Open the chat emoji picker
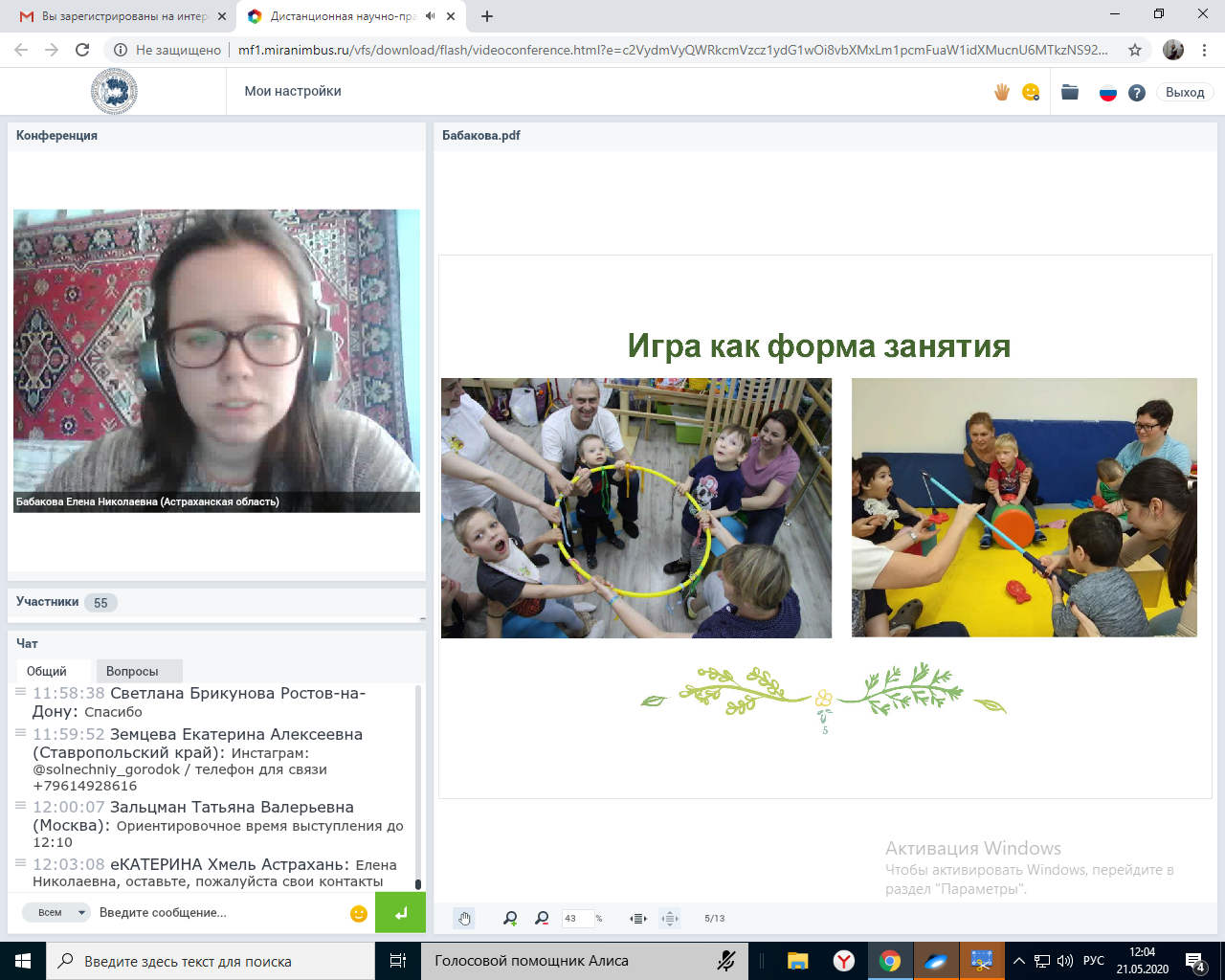Viewport: 1225px width, 980px height. [359, 913]
